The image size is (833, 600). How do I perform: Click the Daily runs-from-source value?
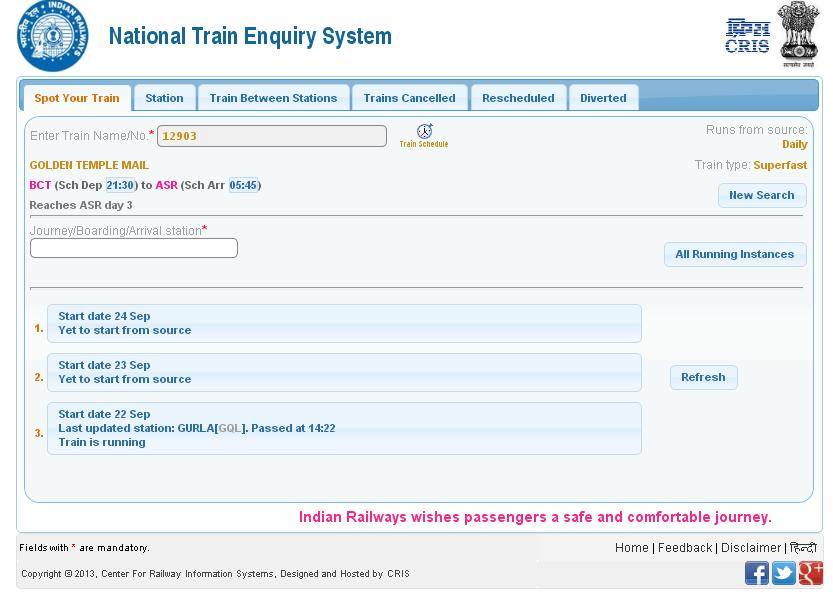[795, 145]
